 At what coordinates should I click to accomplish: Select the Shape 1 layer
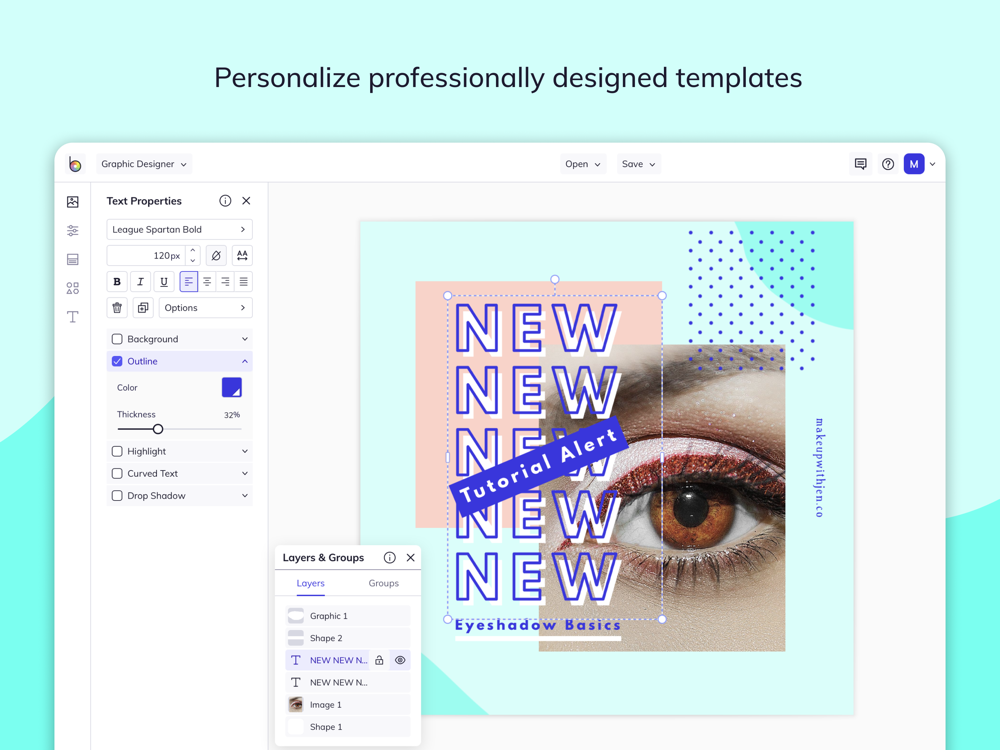tap(348, 727)
